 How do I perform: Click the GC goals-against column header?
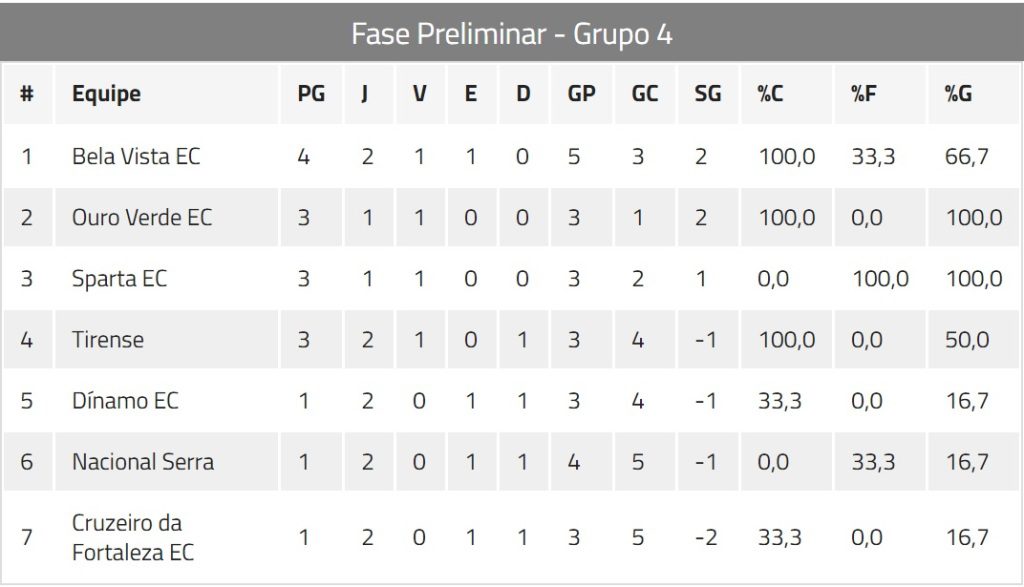[645, 94]
